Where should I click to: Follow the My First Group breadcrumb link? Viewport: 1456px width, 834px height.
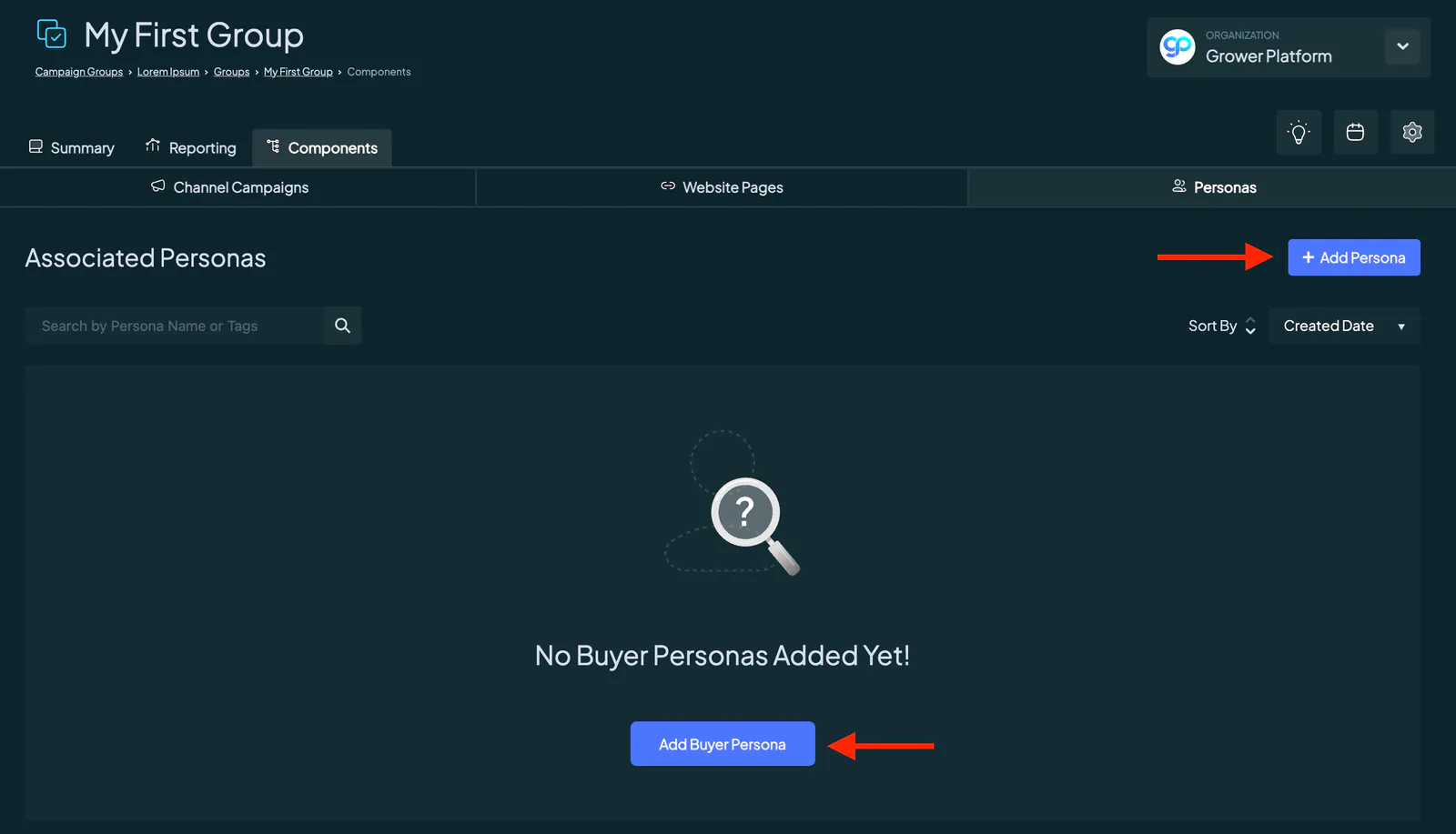pyautogui.click(x=298, y=72)
